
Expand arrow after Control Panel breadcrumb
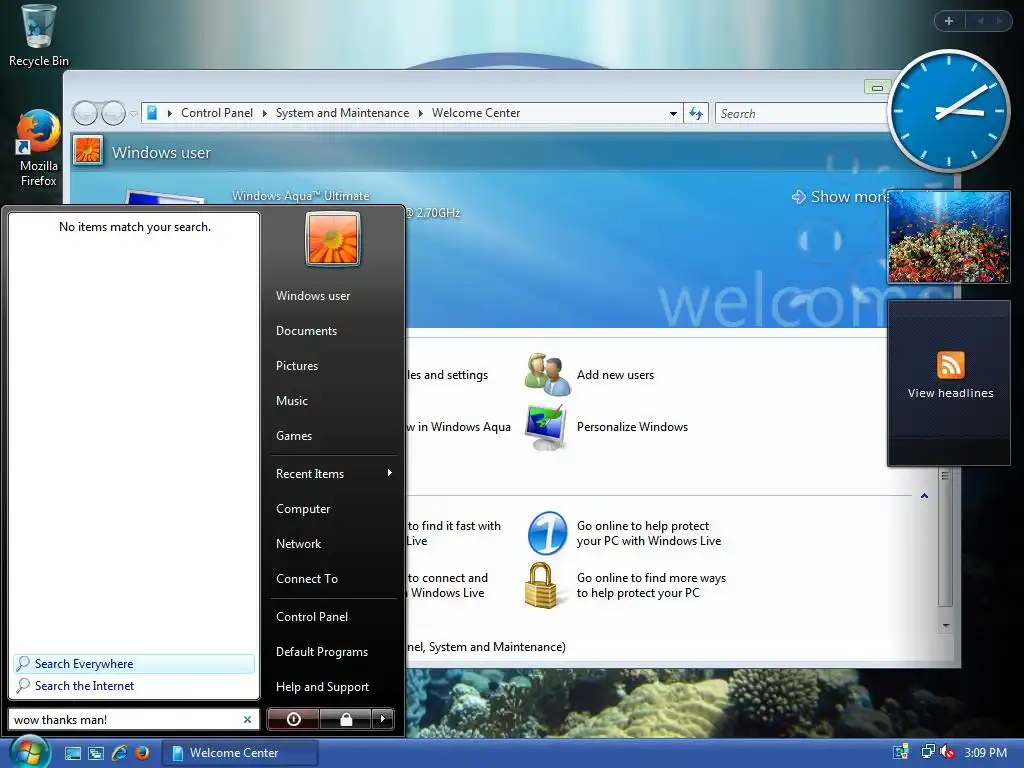(264, 114)
